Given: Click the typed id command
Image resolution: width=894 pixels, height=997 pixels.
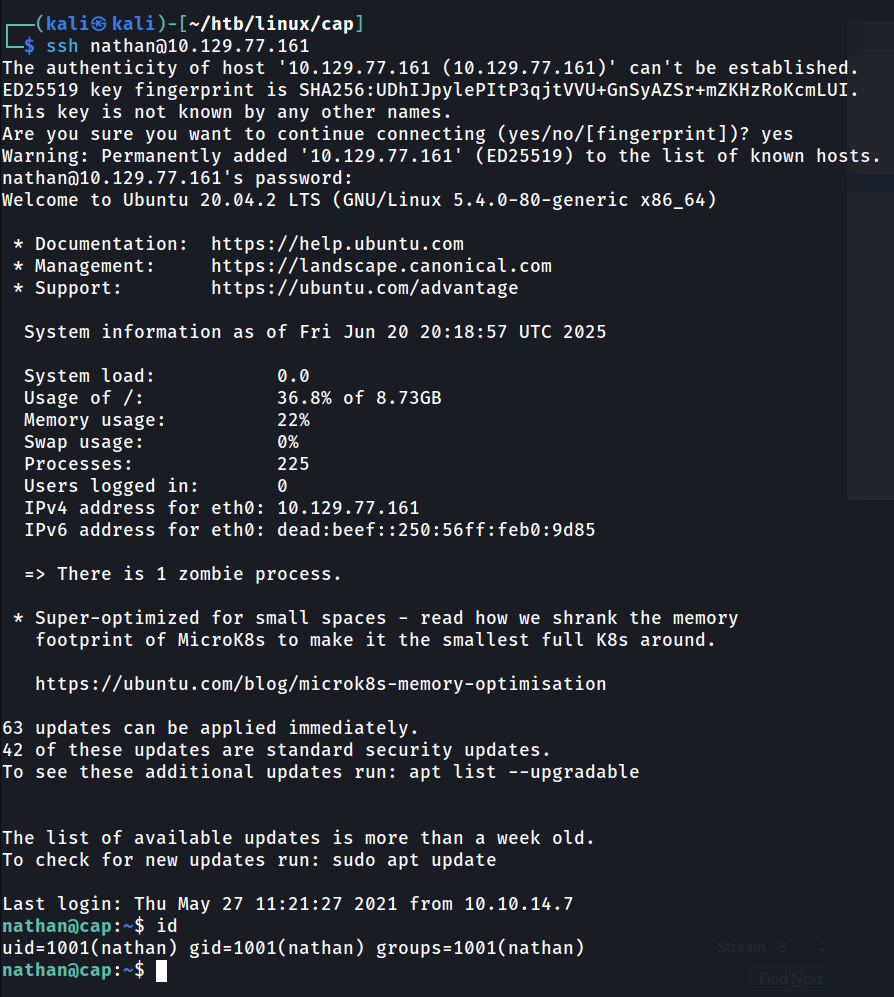Looking at the screenshot, I should [x=167, y=926].
